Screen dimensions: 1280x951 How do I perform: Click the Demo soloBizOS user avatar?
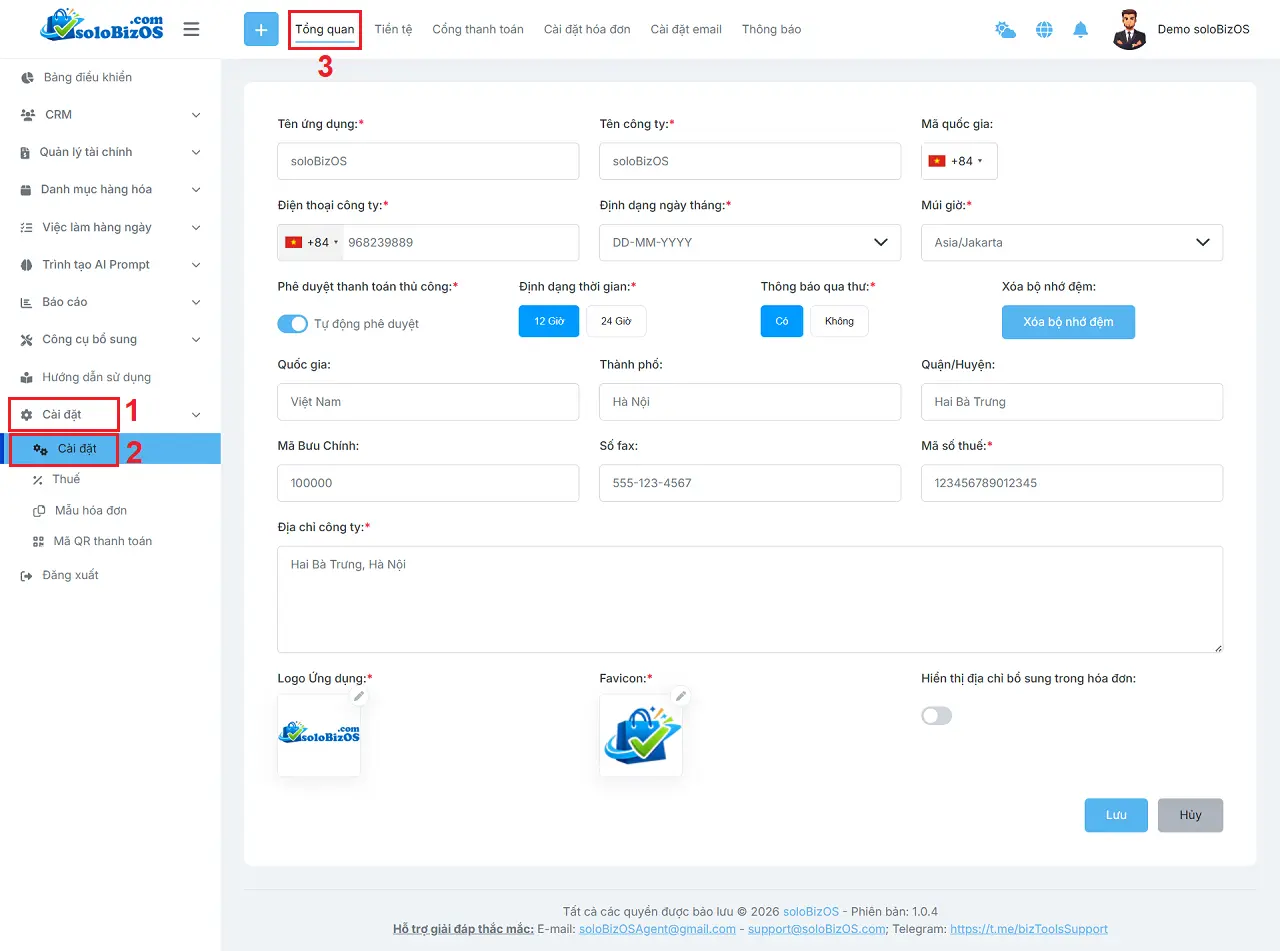pyautogui.click(x=1130, y=29)
